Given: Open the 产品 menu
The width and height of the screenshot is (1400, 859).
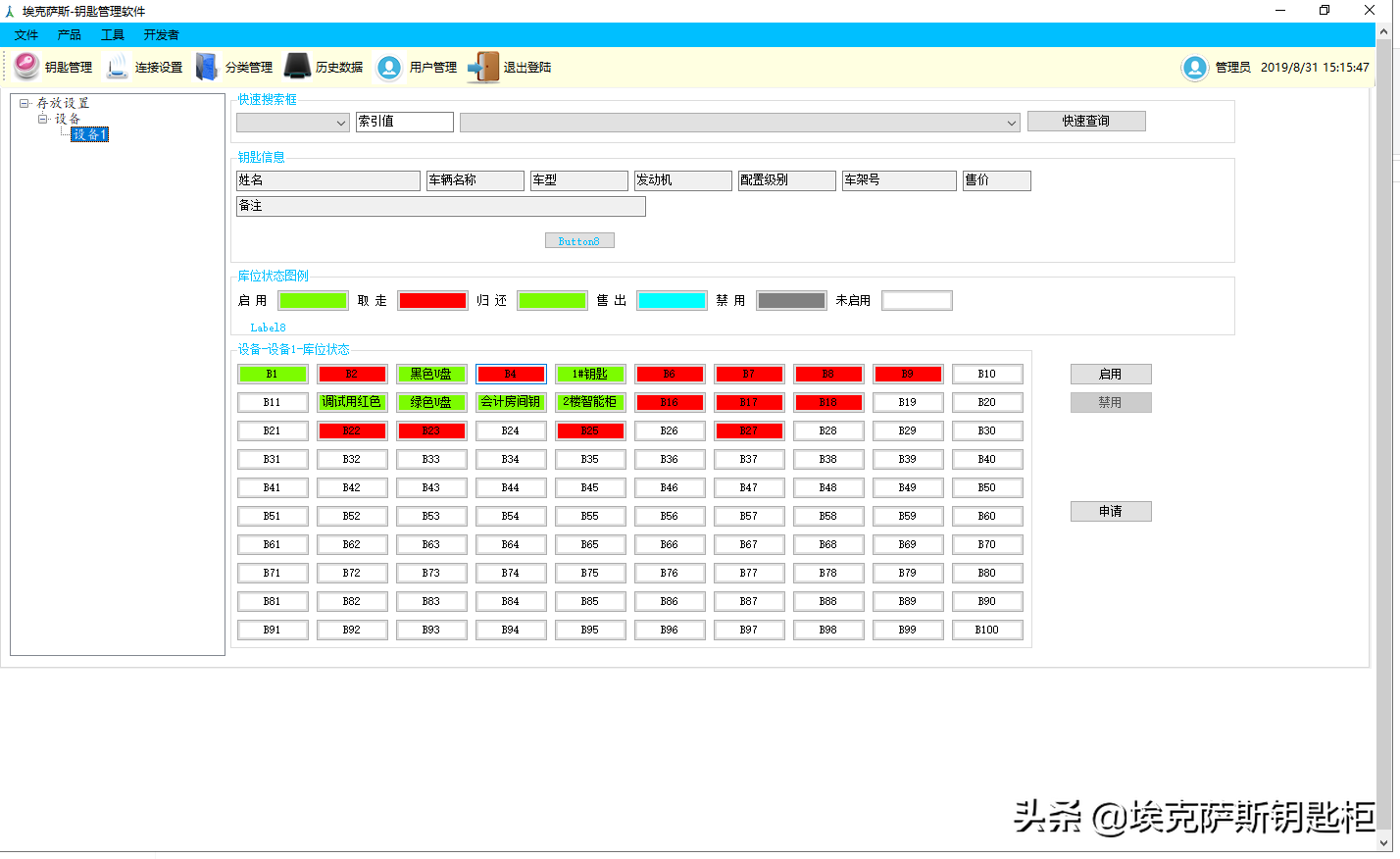Looking at the screenshot, I should (70, 34).
